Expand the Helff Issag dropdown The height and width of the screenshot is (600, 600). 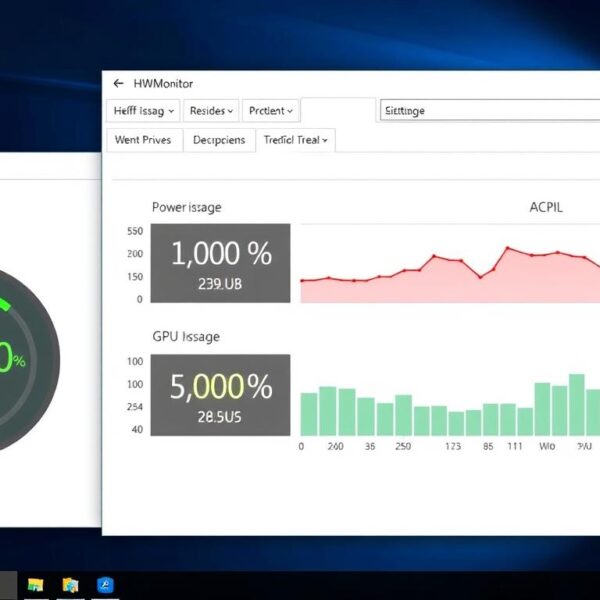(x=143, y=111)
